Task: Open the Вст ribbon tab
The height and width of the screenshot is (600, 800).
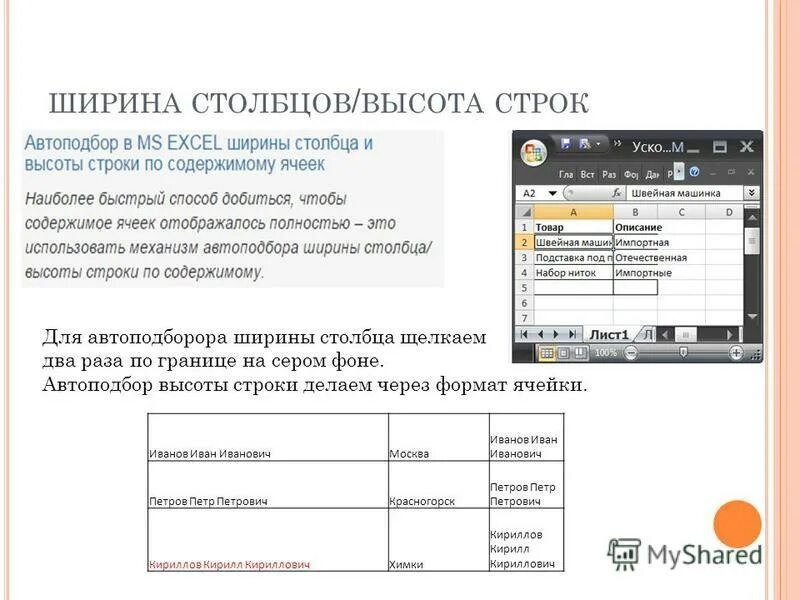Action: coord(588,174)
